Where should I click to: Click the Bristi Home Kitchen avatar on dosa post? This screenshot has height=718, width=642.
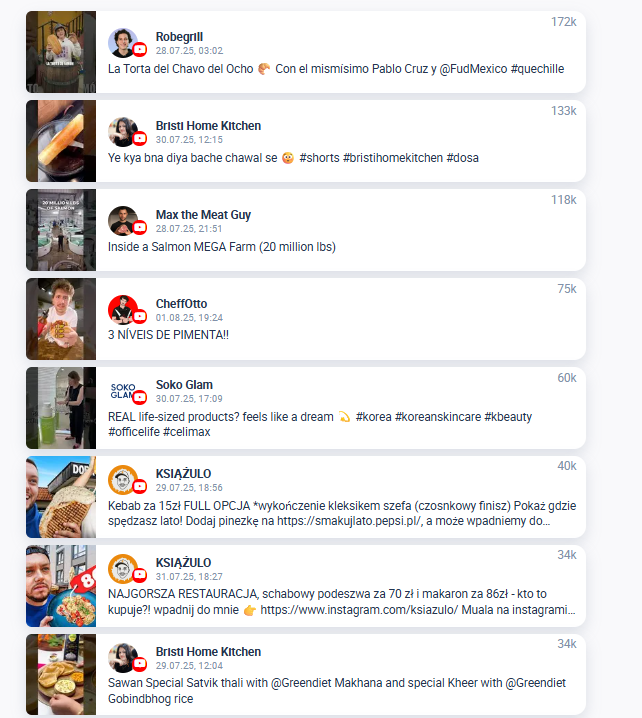click(x=123, y=132)
